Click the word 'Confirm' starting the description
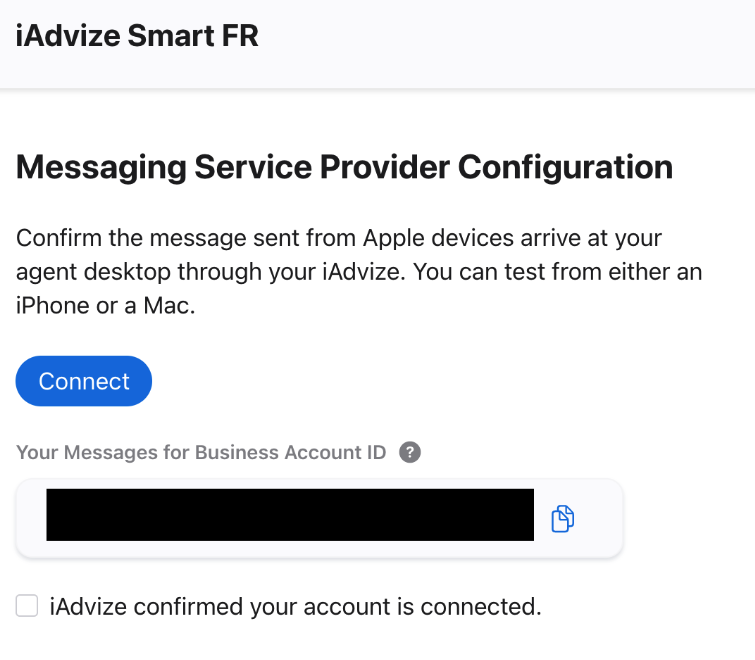Viewport: 755px width, 660px height. (58, 239)
